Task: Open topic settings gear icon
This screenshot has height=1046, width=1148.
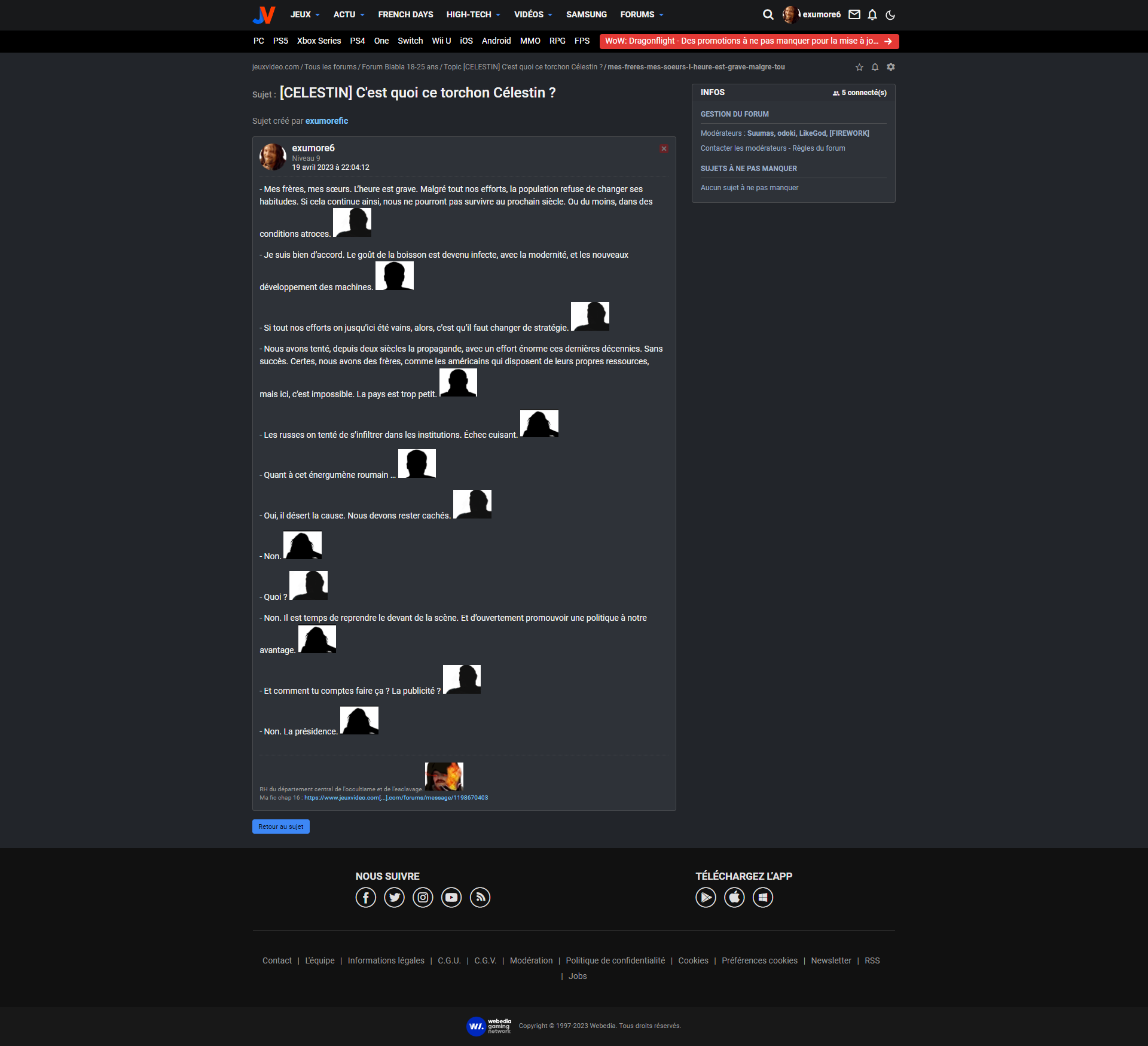Action: (x=891, y=67)
